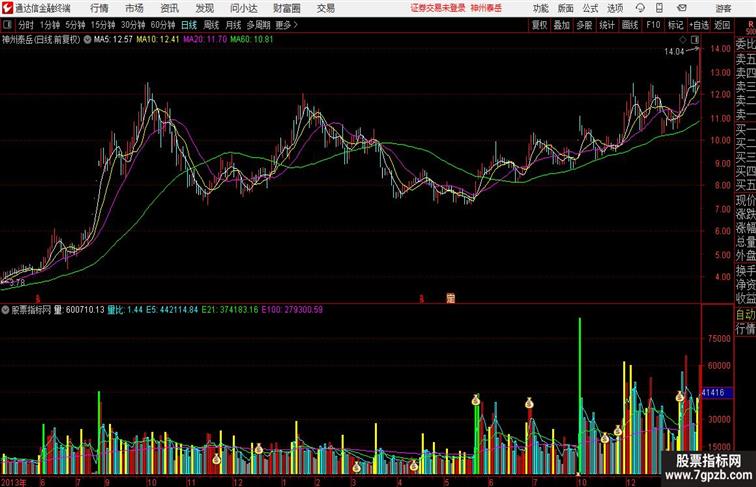Select the 周线 weekly chart tab
The height and width of the screenshot is (487, 756).
pos(211,25)
